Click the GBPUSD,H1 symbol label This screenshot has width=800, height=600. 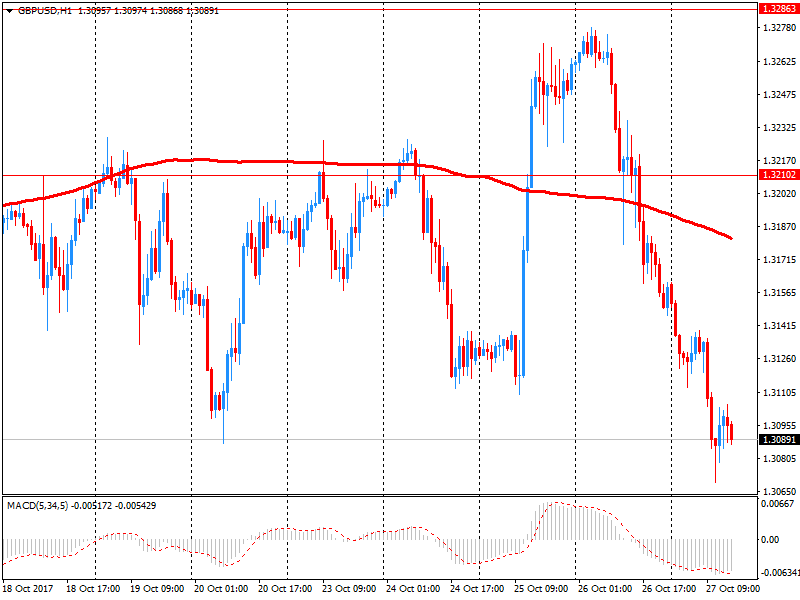pos(45,11)
